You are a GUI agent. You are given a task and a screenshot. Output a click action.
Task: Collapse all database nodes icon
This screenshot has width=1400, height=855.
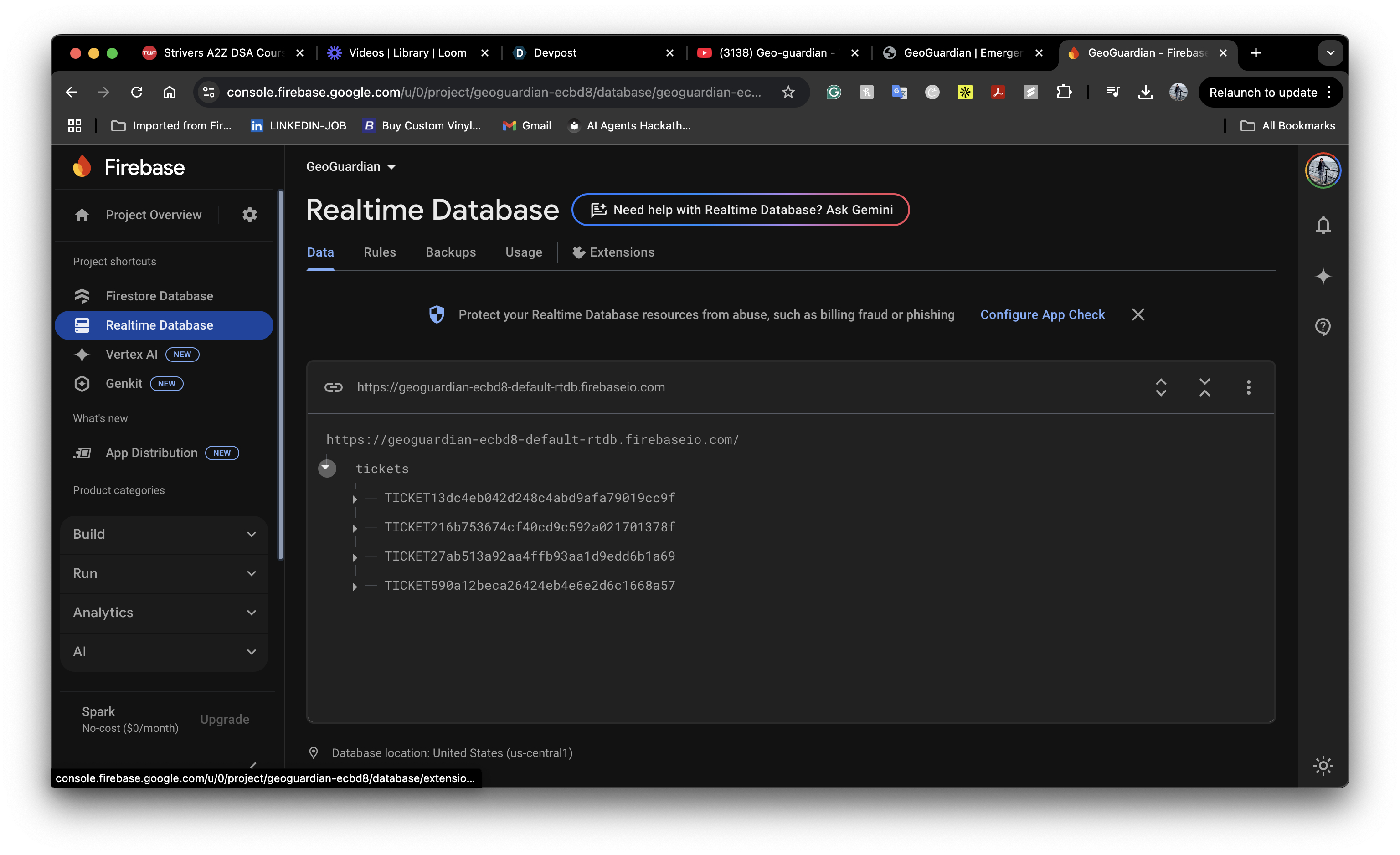[x=1204, y=387]
